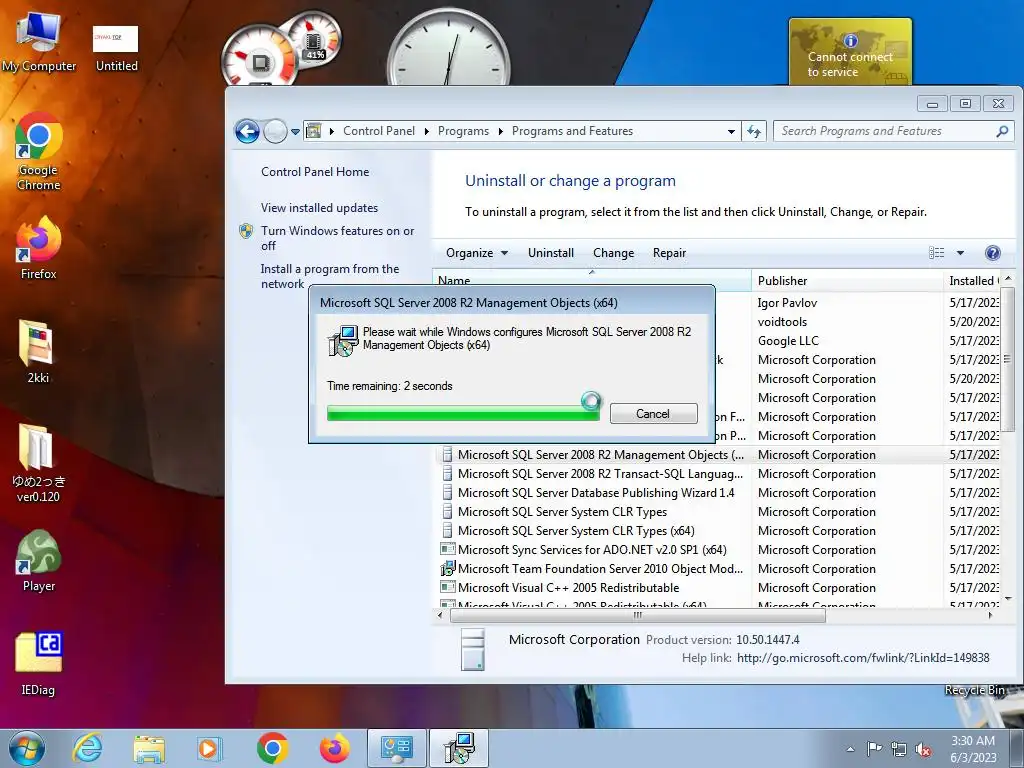Open the IEDiag folder on desktop

tap(39, 664)
